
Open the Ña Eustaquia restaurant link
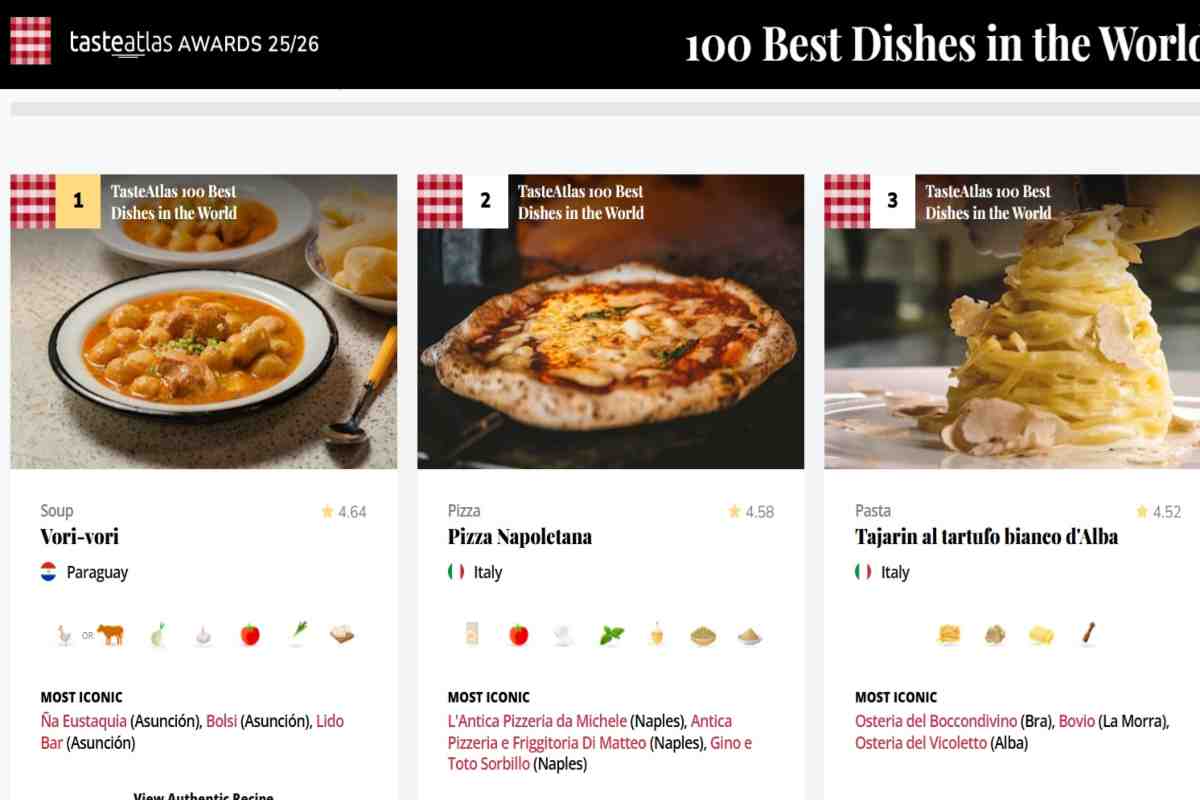pyautogui.click(x=84, y=721)
